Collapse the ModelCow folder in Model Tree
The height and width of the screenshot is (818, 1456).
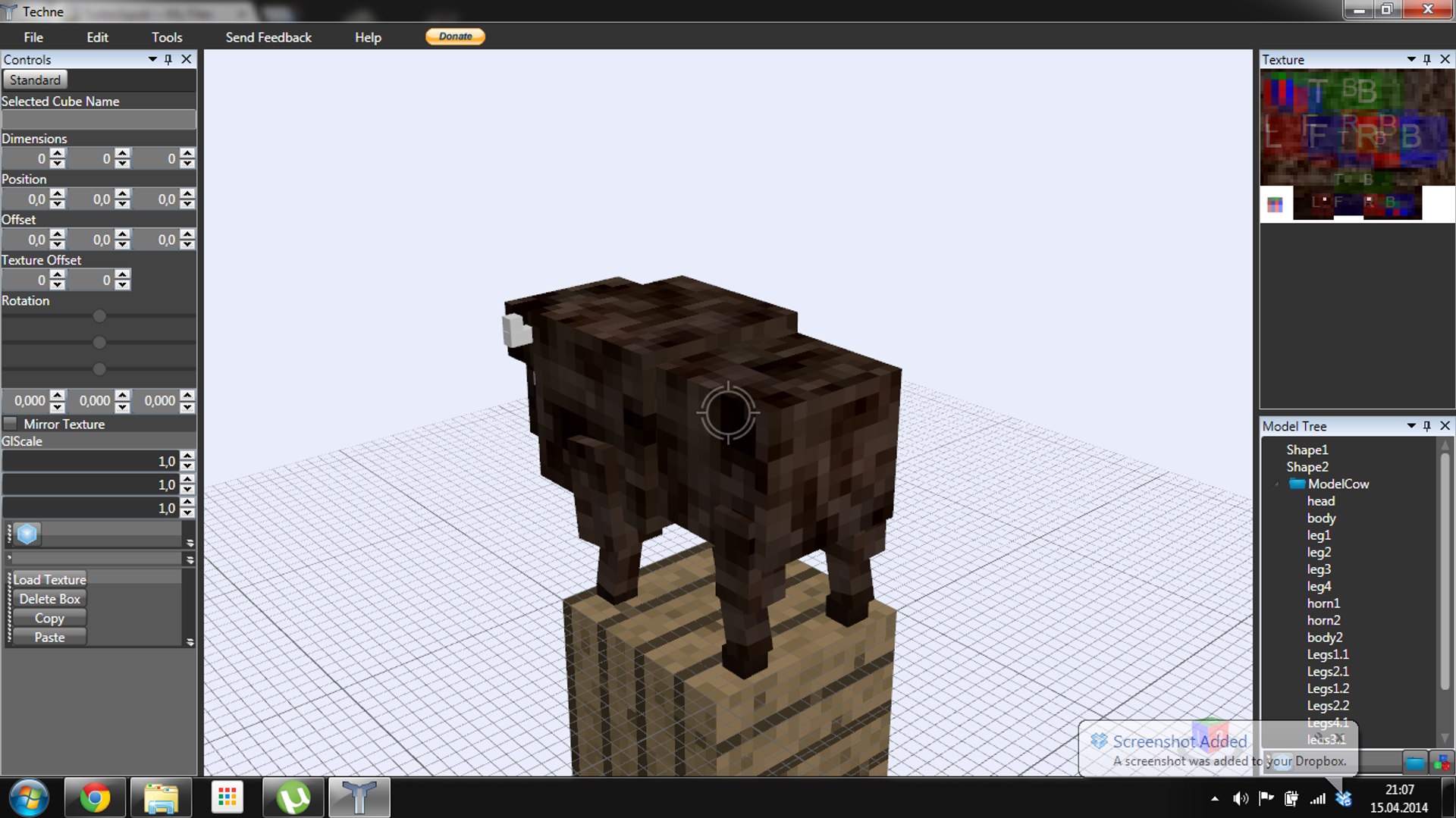pyautogui.click(x=1278, y=484)
